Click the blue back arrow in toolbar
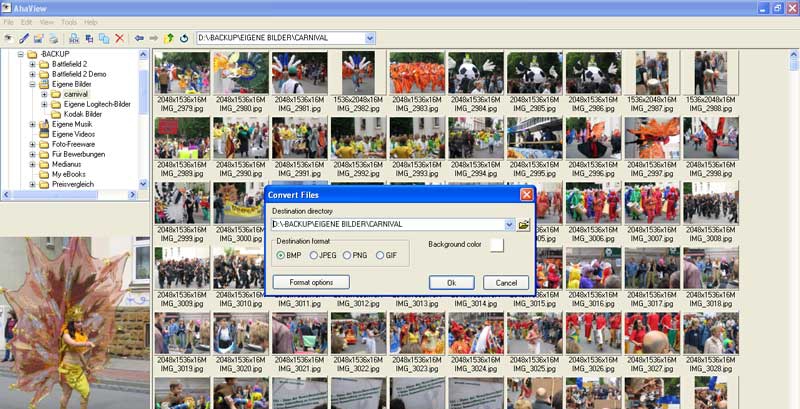The width and height of the screenshot is (800, 409). [139, 38]
